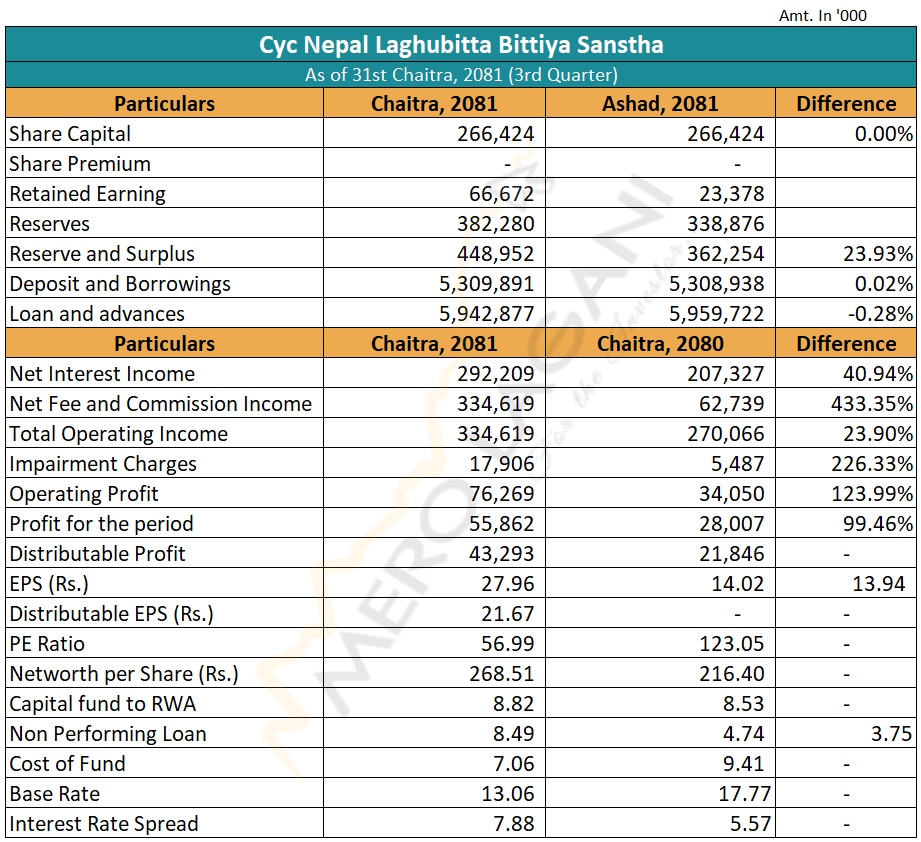Click the Base Rate value 17.77
921x842 pixels.
tap(739, 794)
